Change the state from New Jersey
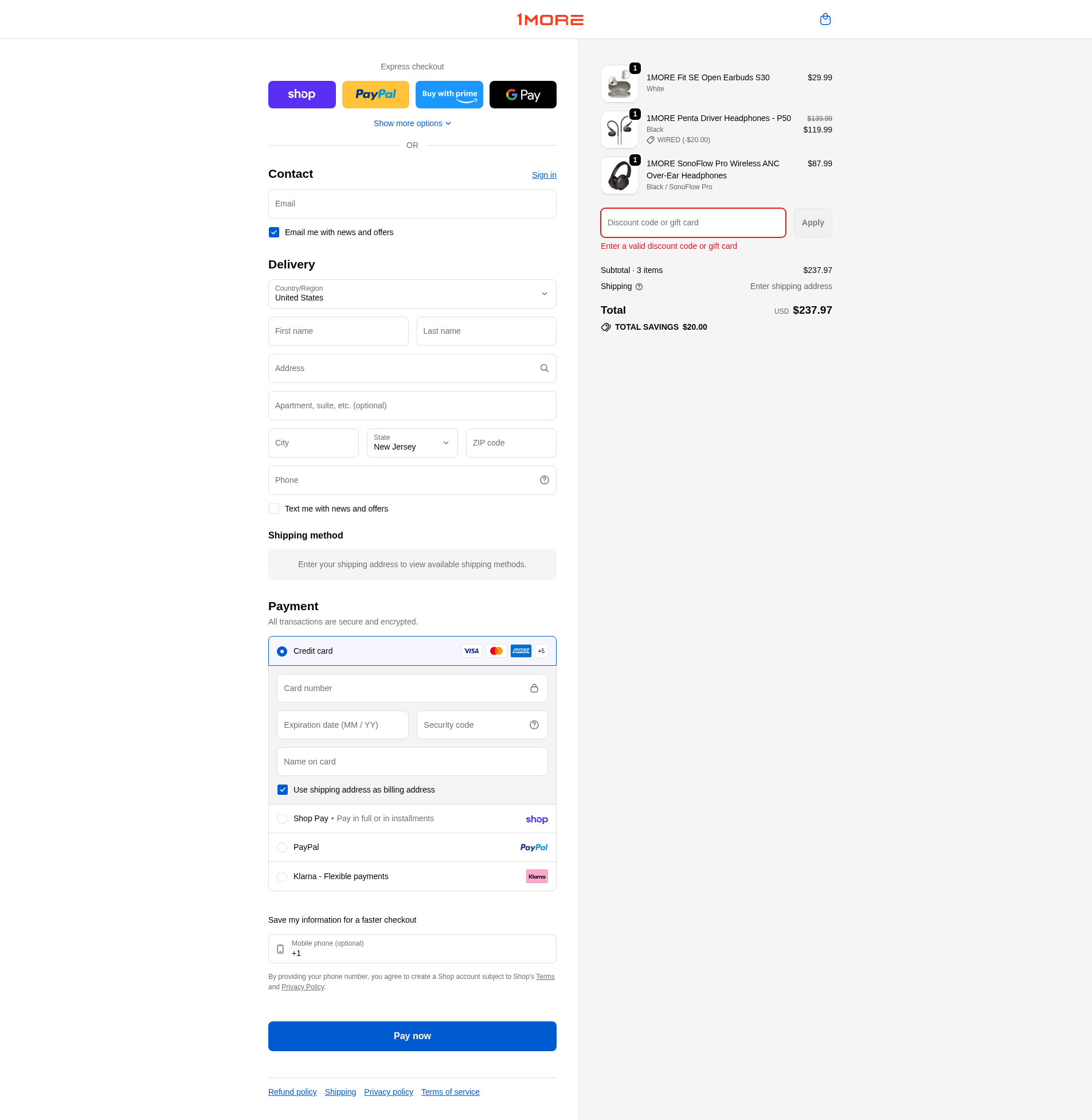 (412, 442)
